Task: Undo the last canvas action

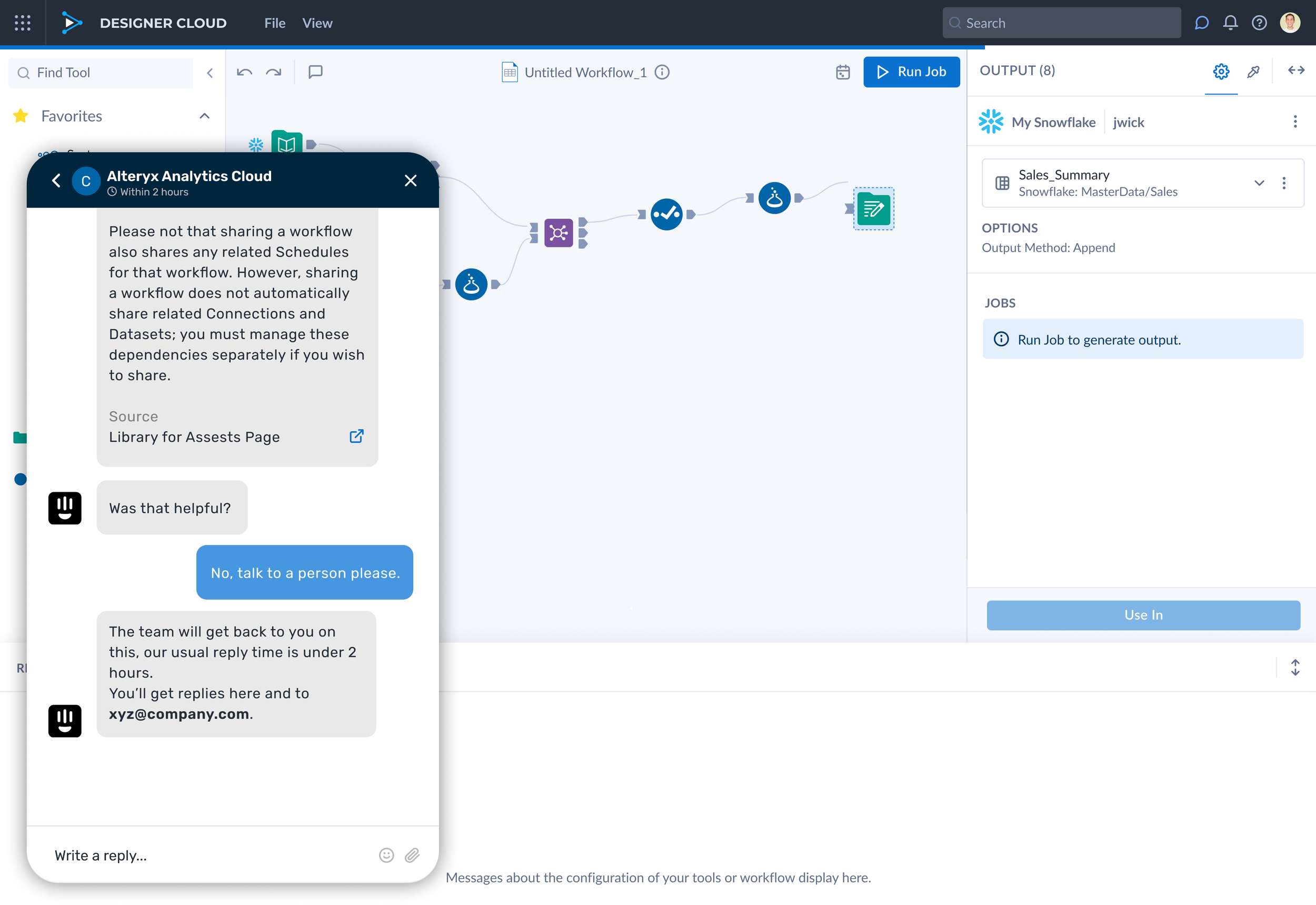Action: (x=244, y=72)
